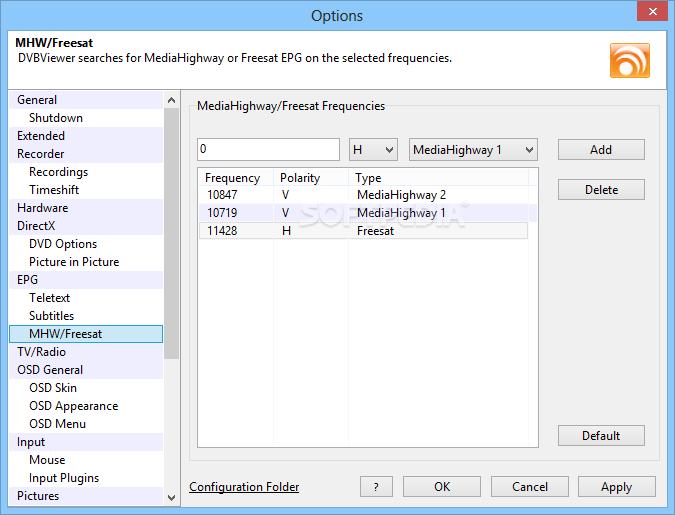Click the orange RSS-style MHW icon
The width and height of the screenshot is (675, 515).
(629, 60)
